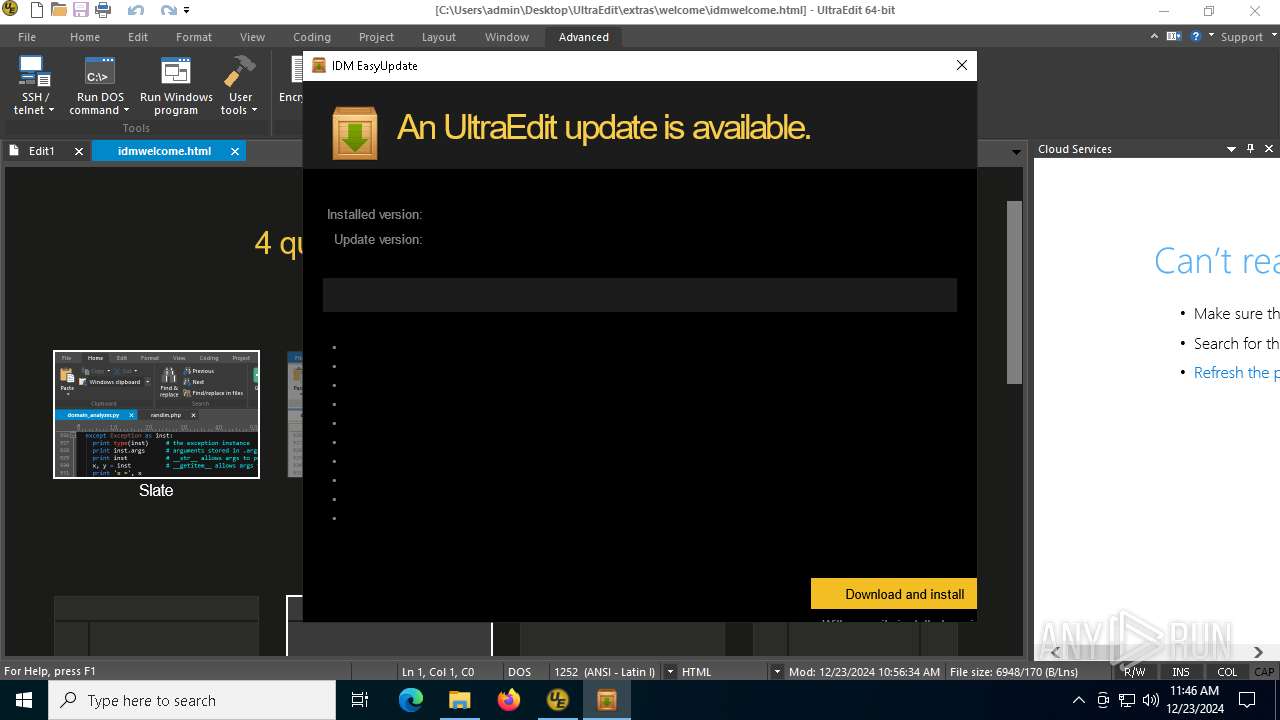1280x720 pixels.
Task: Select the Slate theme thumbnail
Action: [156, 414]
